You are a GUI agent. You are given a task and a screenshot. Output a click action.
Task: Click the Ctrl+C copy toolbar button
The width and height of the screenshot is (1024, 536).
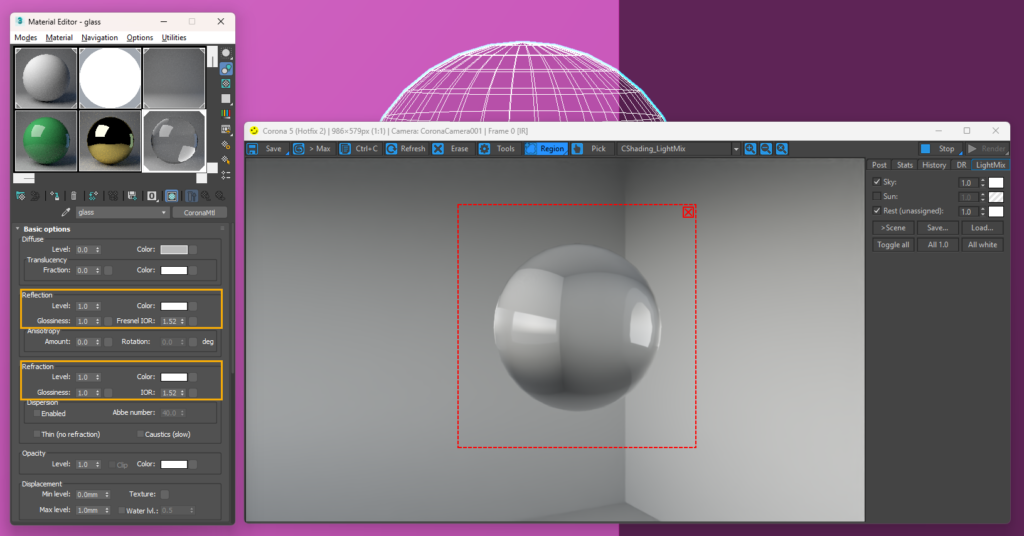[x=359, y=149]
